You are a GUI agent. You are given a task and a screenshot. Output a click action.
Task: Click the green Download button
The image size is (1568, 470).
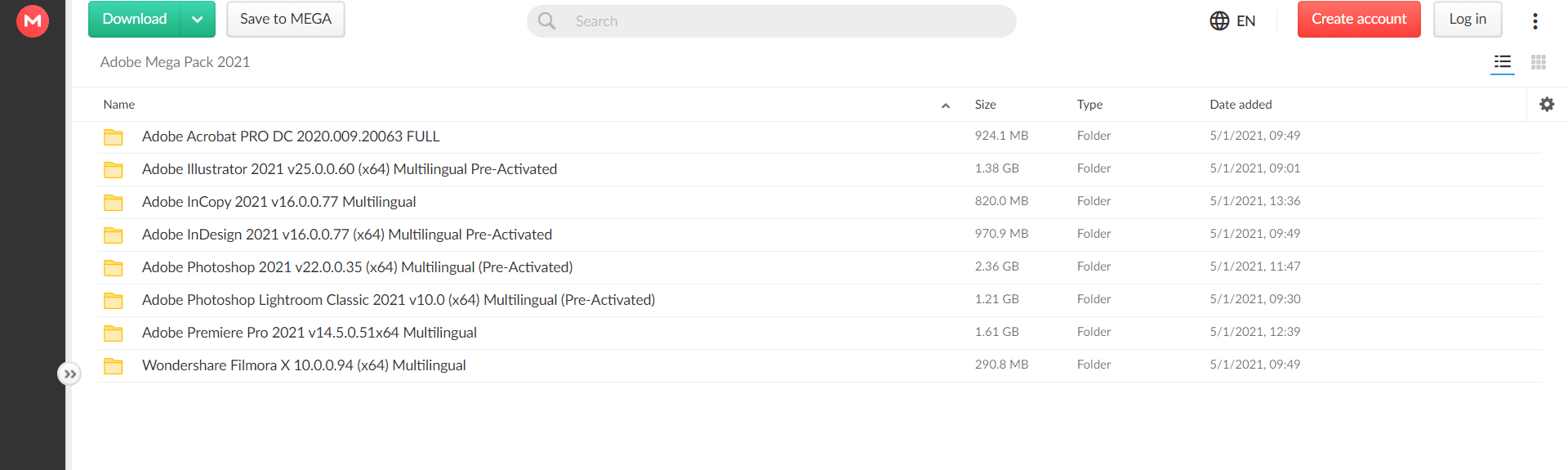click(135, 20)
